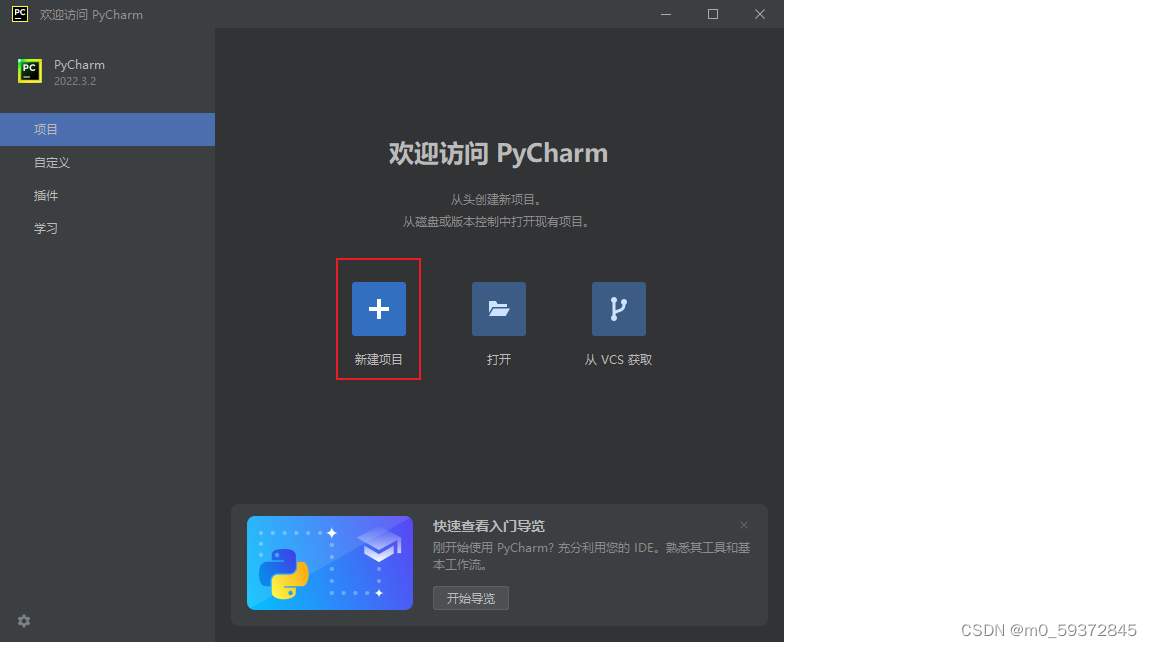Click the 新建项目 label

378,359
